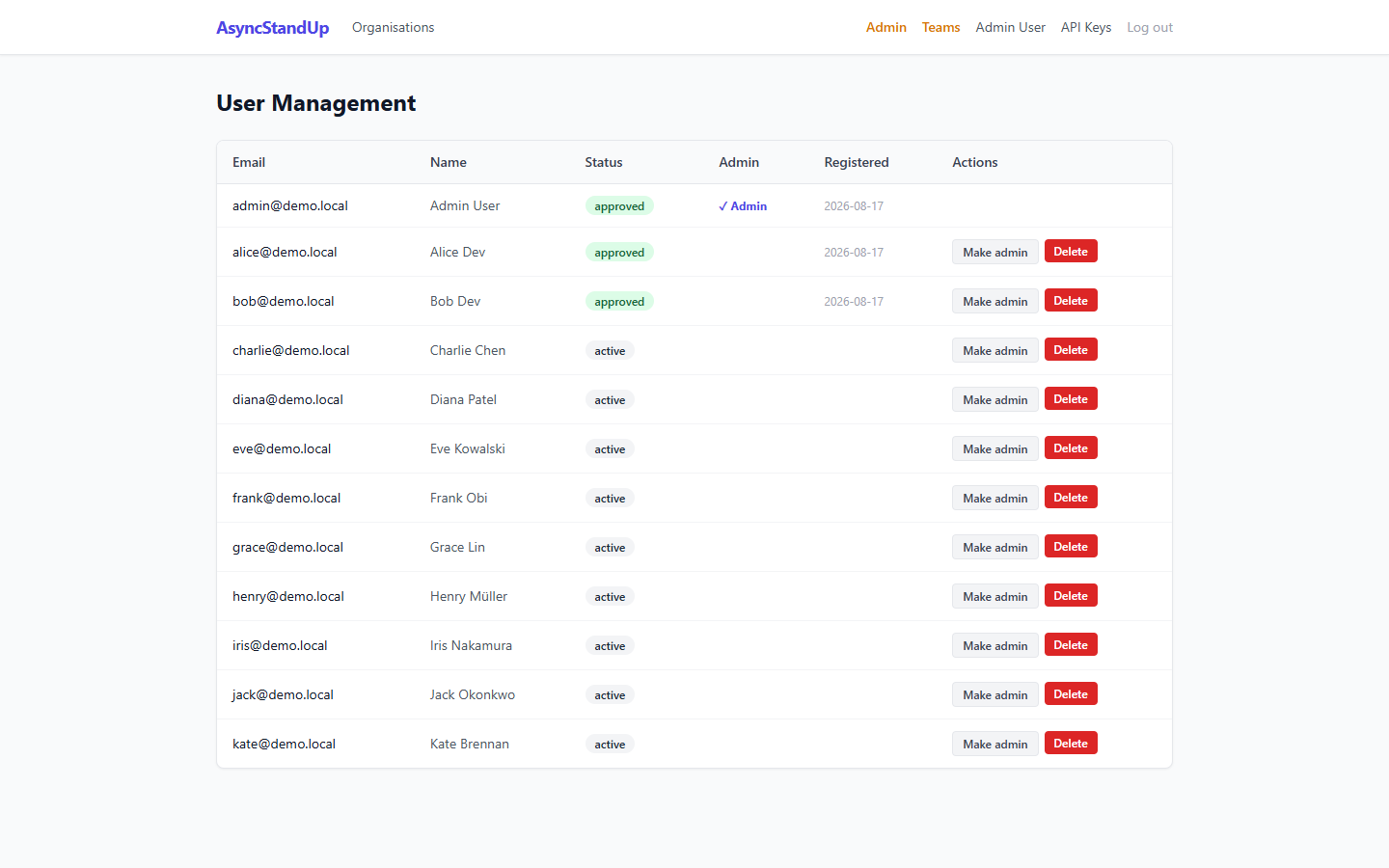This screenshot has width=1389, height=868.
Task: Delete user alice@demo.local
Action: pyautogui.click(x=1071, y=252)
